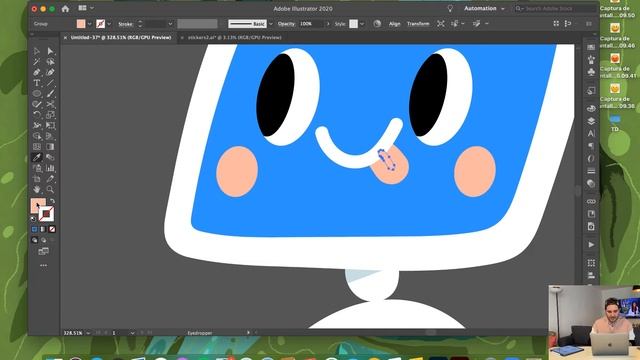Image resolution: width=640 pixels, height=360 pixels.
Task: Click the Opacity label link
Action: coord(286,24)
